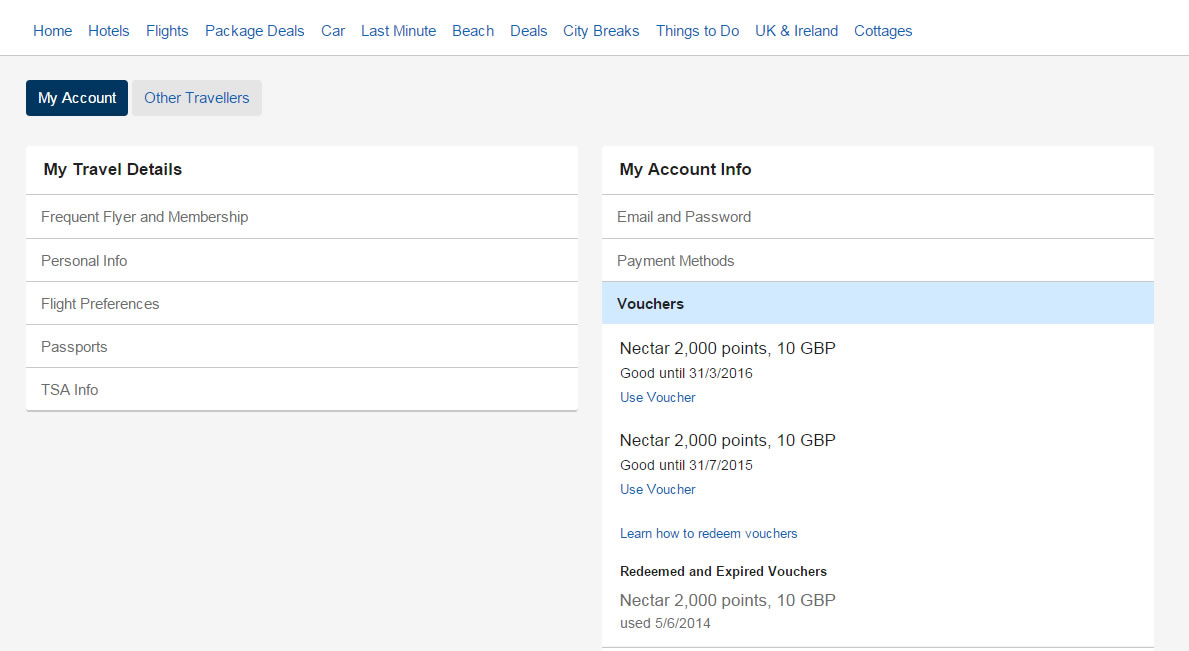Open Things to Do in navigation

click(x=697, y=31)
